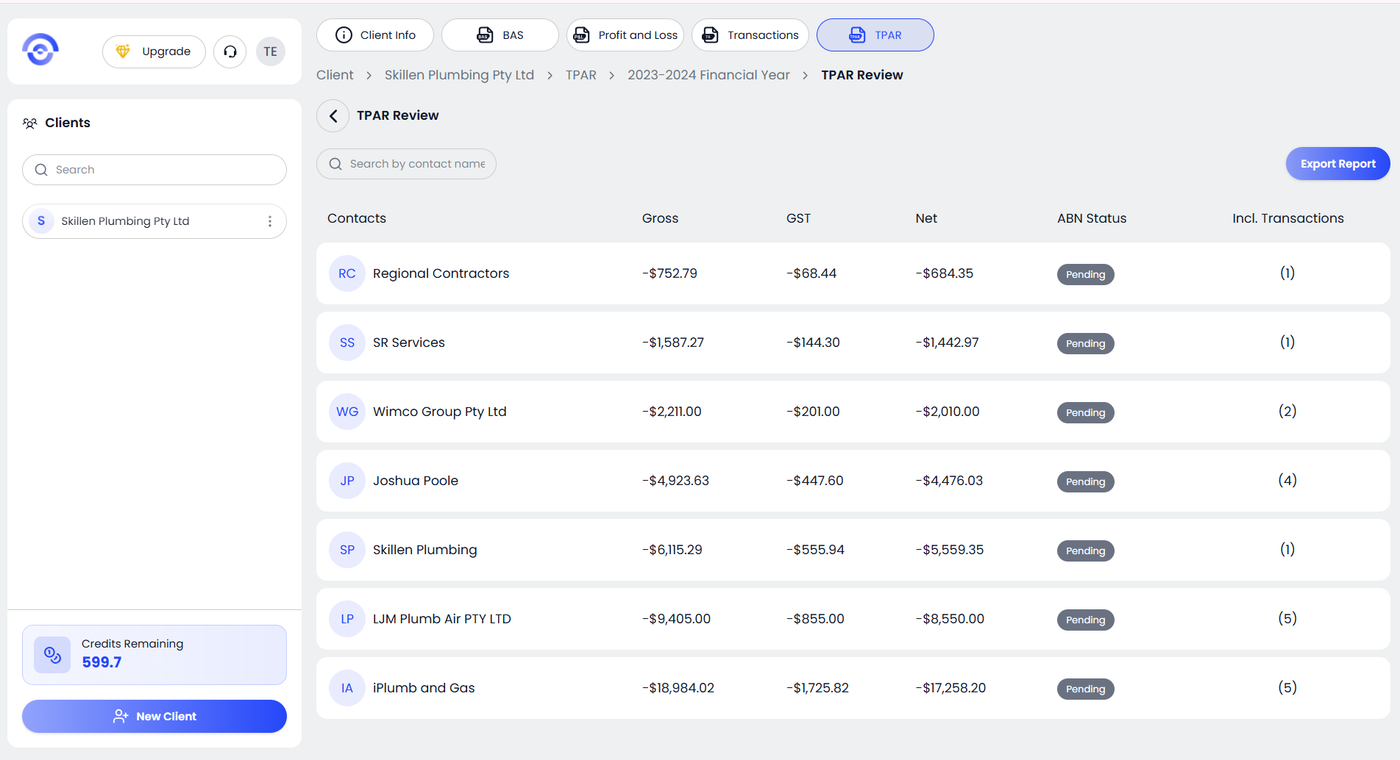The height and width of the screenshot is (760, 1400).
Task: Open the TE user avatar menu
Action: (x=270, y=52)
